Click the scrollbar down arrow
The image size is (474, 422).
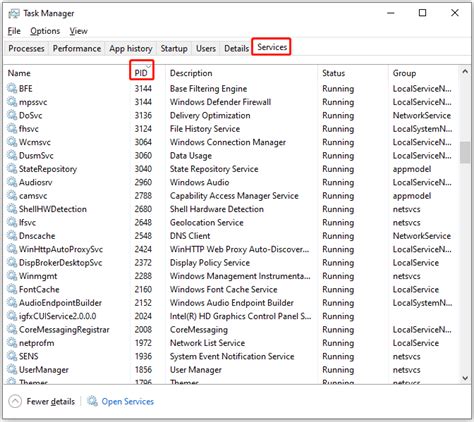[x=465, y=378]
